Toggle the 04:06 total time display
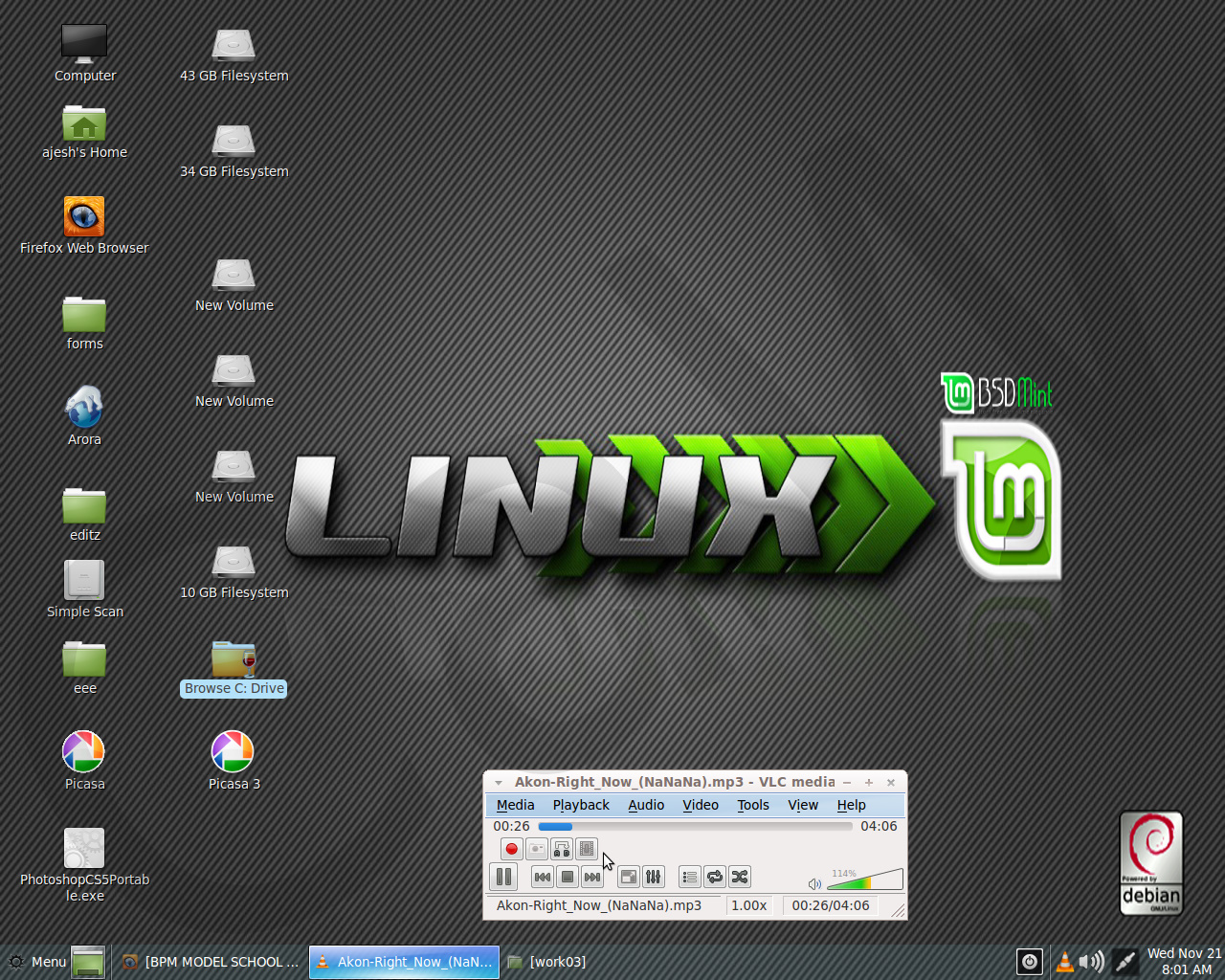 tap(879, 826)
